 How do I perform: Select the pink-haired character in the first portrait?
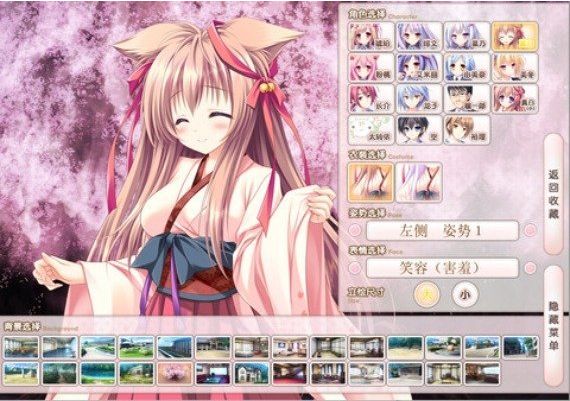coord(371,36)
